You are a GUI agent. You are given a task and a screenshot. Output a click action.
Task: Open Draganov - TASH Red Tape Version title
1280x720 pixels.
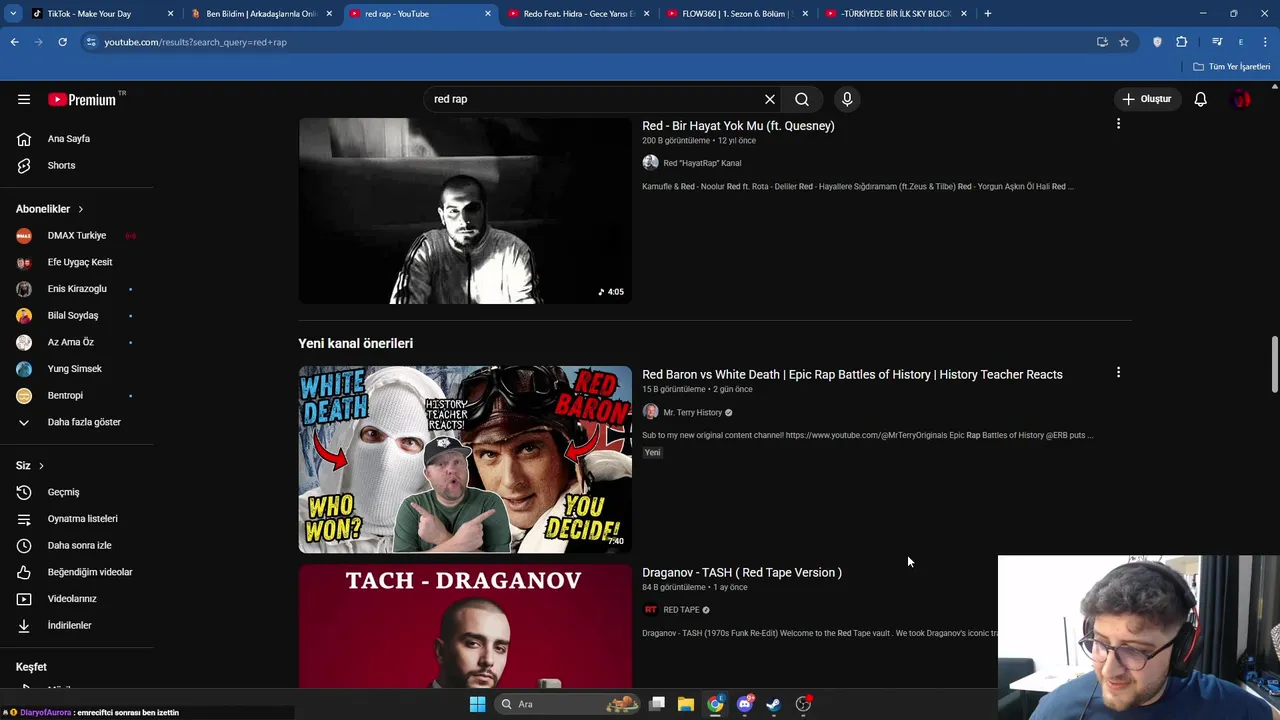[742, 572]
